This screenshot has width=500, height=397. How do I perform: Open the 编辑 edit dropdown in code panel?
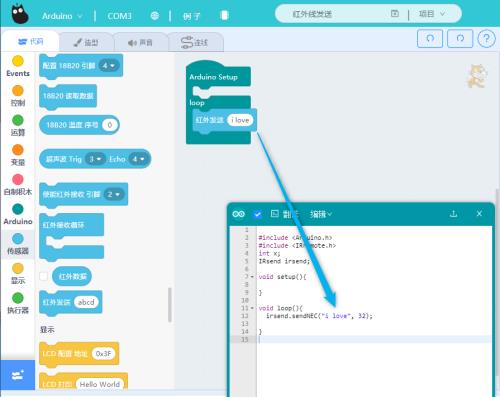pos(321,214)
